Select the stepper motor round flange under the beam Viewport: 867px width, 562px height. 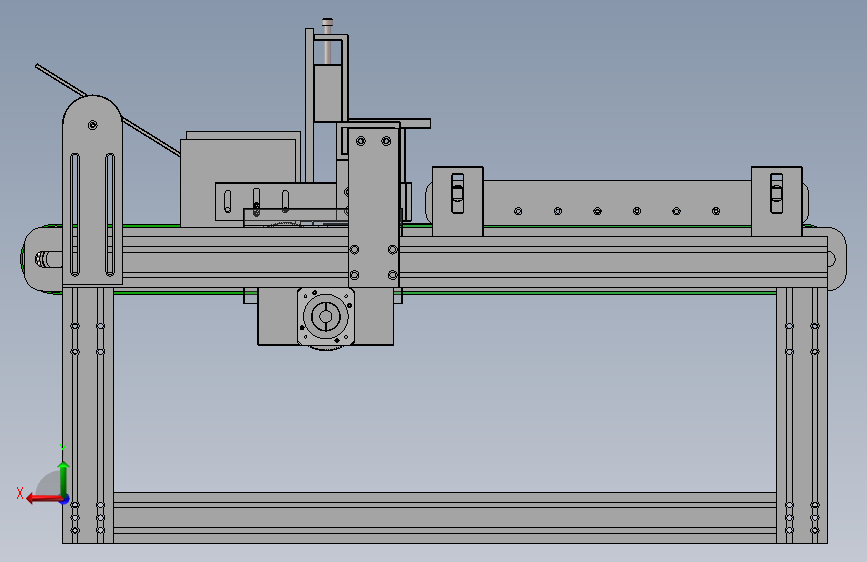[326, 316]
